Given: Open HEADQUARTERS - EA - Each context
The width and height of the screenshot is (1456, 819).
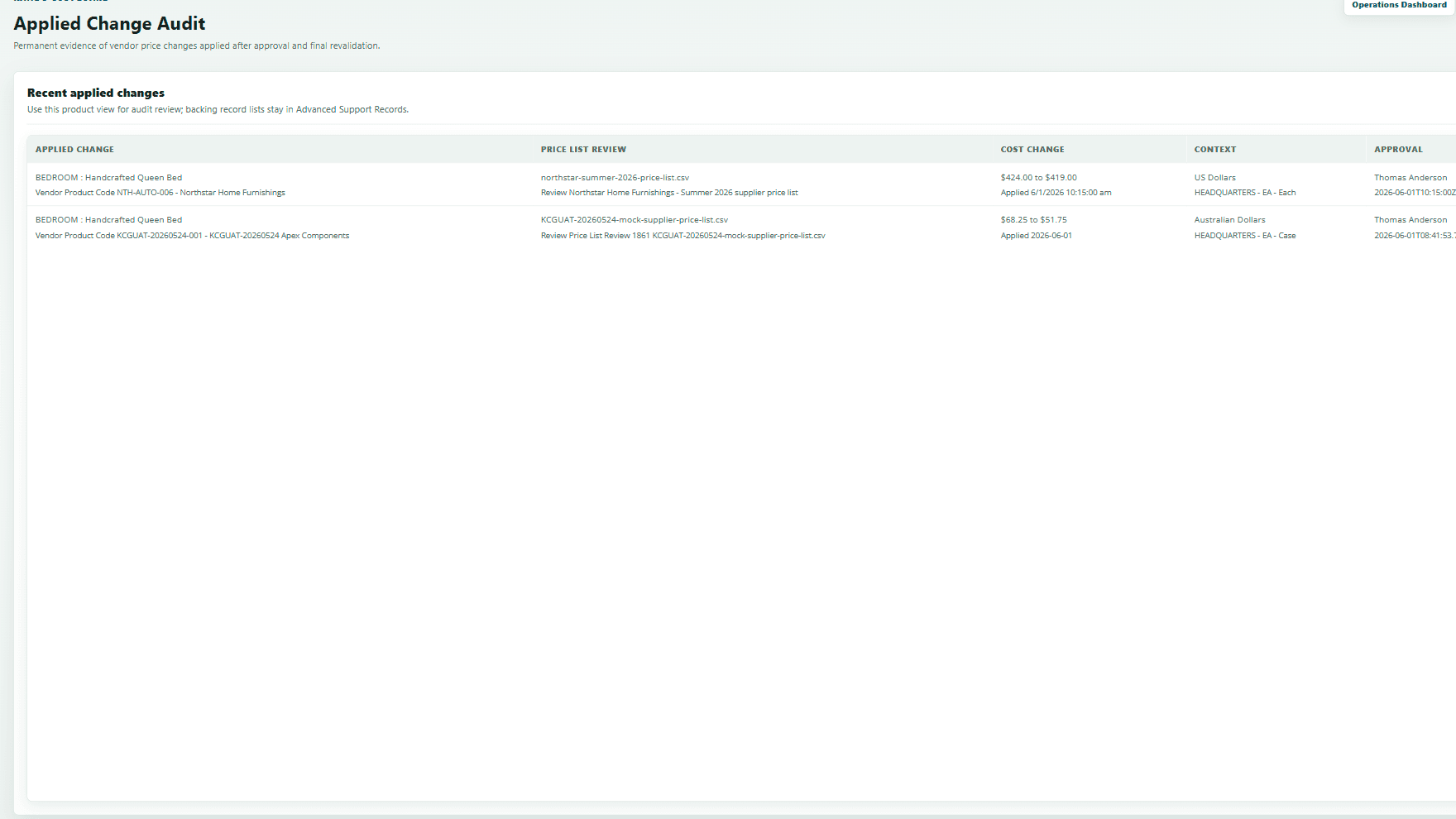Looking at the screenshot, I should [x=1245, y=193].
